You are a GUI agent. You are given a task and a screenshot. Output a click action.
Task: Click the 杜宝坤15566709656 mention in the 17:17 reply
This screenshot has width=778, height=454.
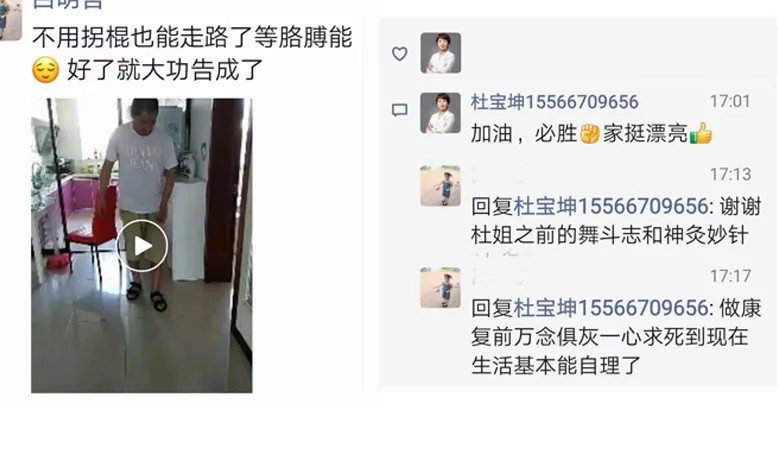coord(610,308)
